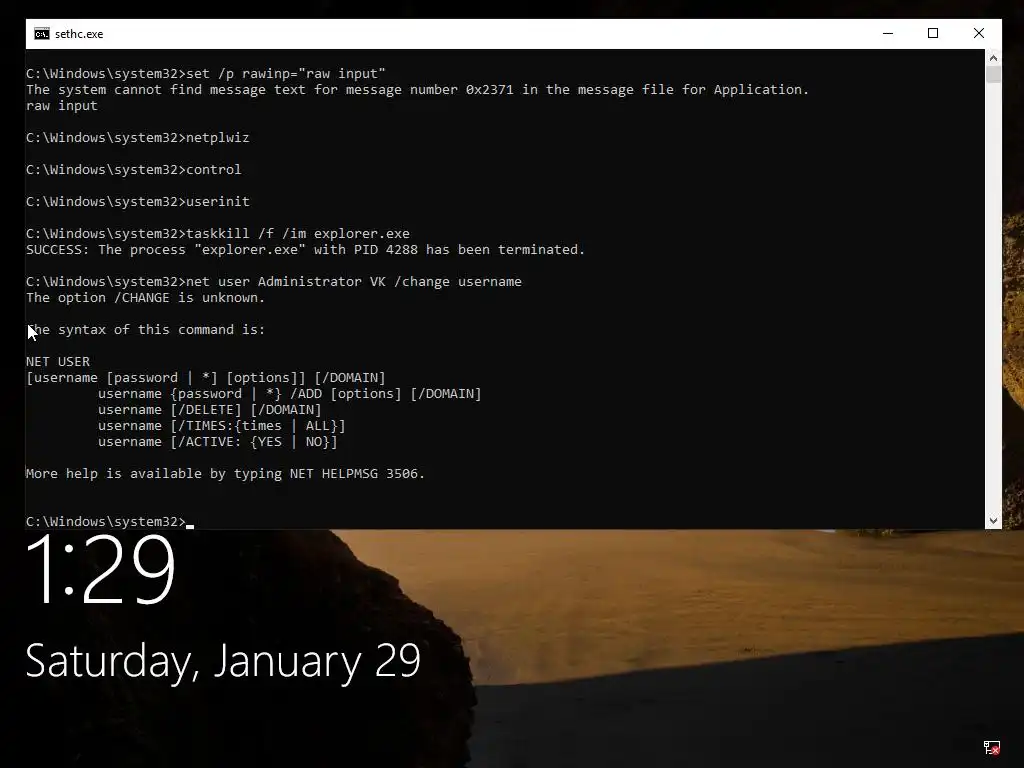
Task: Click the '[username [password | *] [options]]' syntax line
Action: pyautogui.click(x=206, y=377)
